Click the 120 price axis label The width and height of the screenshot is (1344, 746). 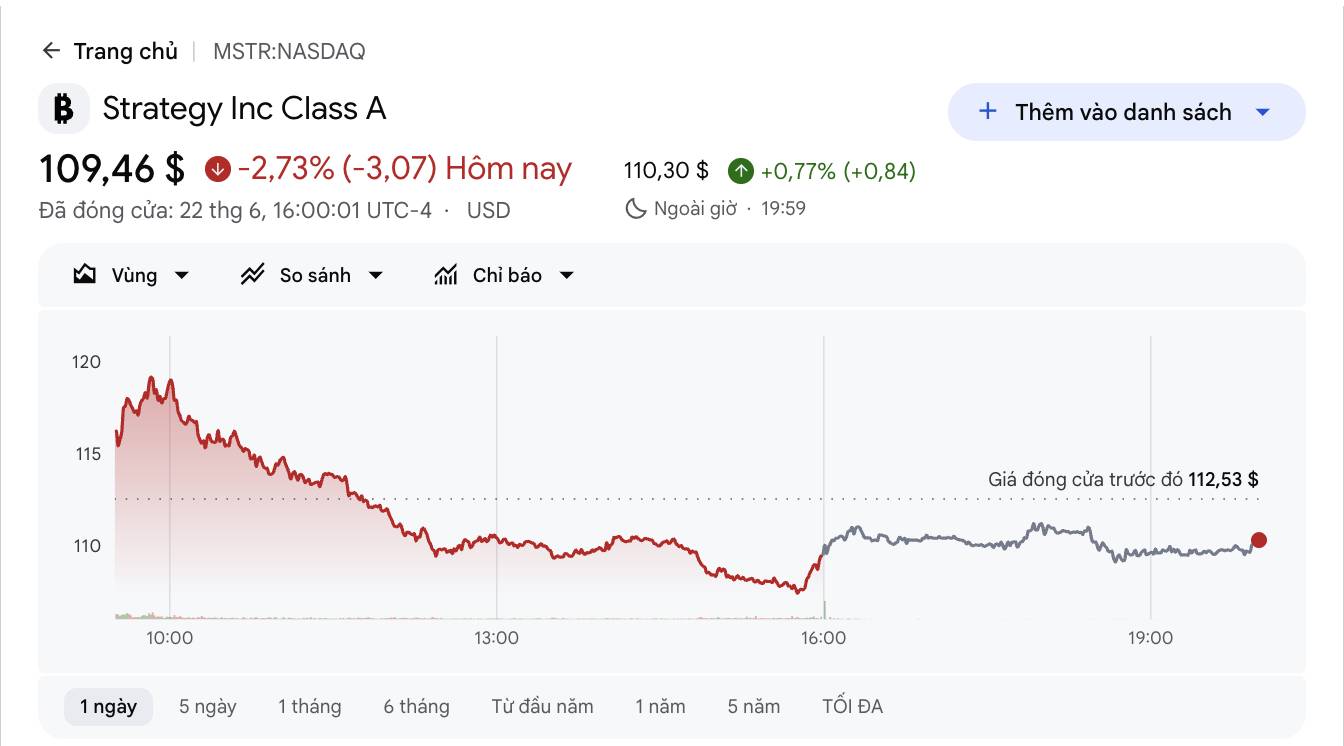87,362
